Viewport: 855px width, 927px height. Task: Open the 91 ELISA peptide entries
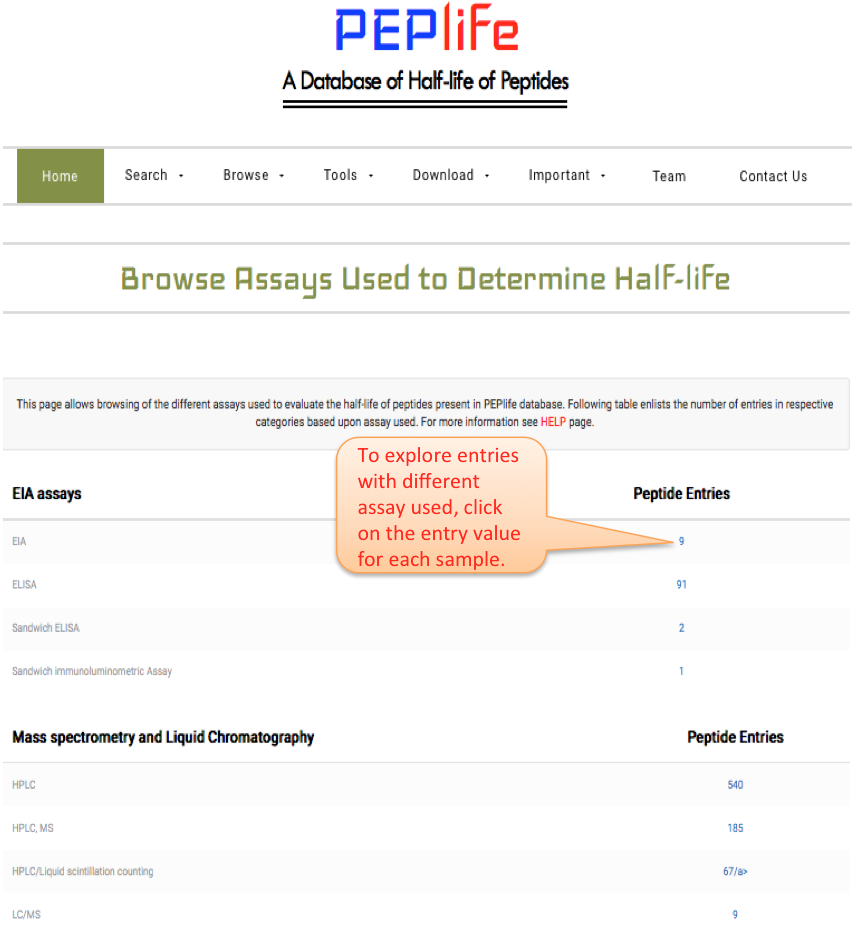tap(681, 585)
